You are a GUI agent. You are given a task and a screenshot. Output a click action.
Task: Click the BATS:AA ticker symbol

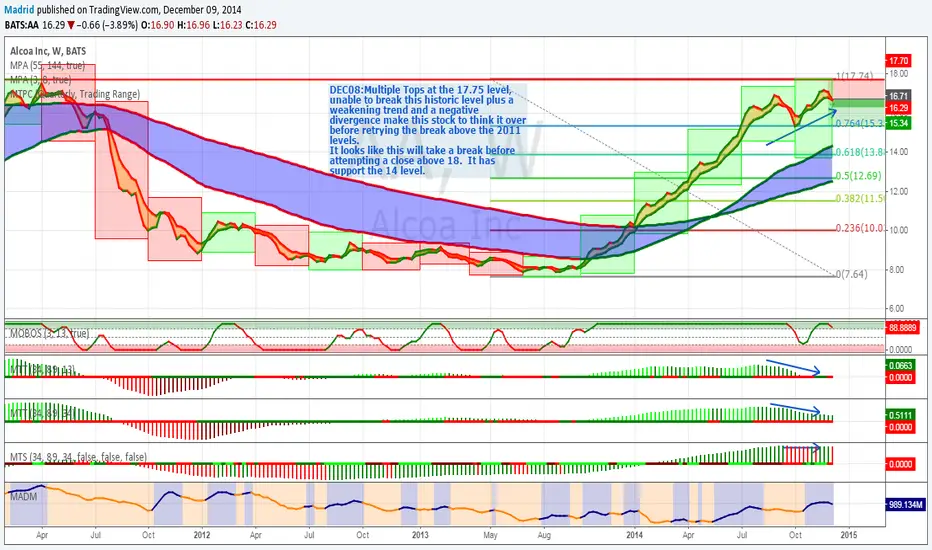21,25
